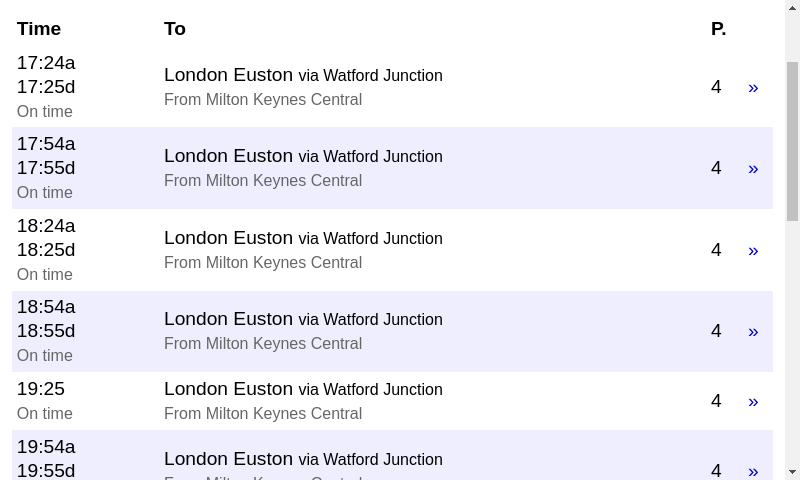800x480 pixels.
Task: Open details arrow for 18:24 train
Action: [x=753, y=251]
